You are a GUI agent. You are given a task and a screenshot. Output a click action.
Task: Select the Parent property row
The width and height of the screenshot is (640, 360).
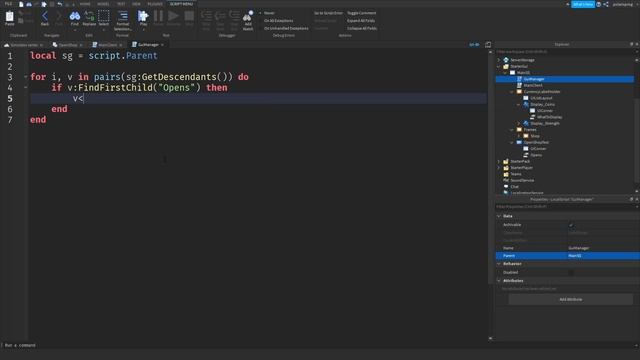568,256
